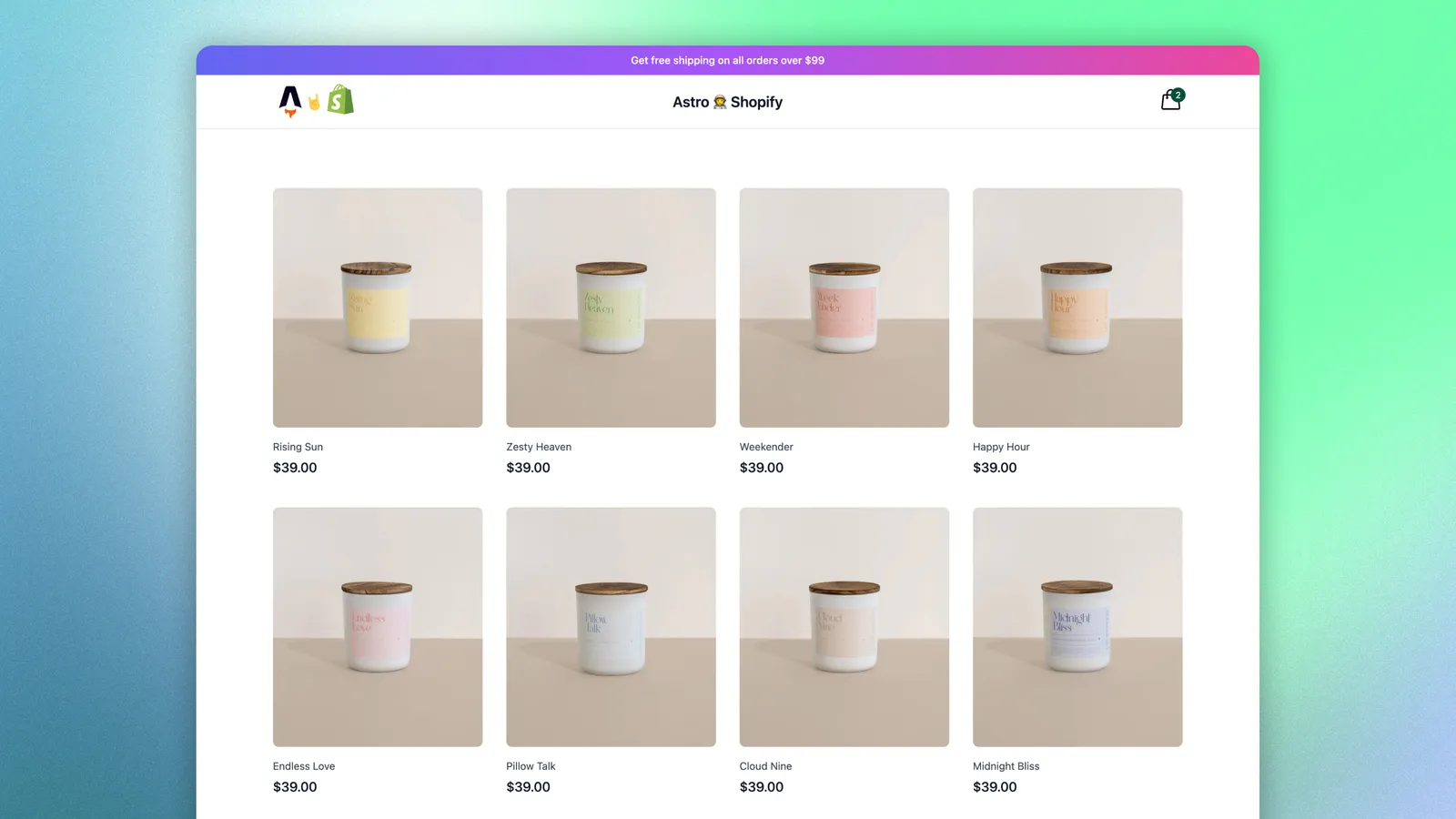View the Cloud Nine candle image
1456x819 pixels.
click(x=844, y=627)
